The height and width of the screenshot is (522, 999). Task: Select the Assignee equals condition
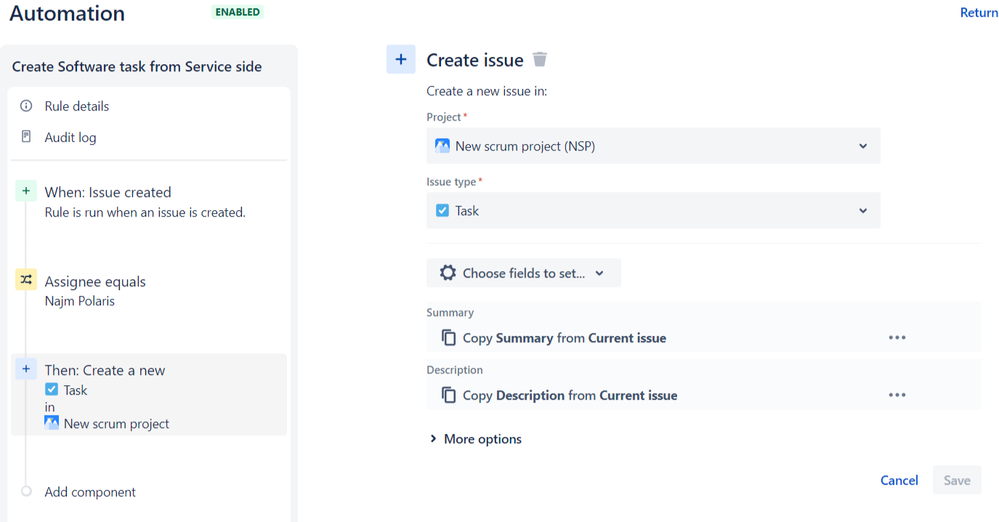tap(95, 282)
